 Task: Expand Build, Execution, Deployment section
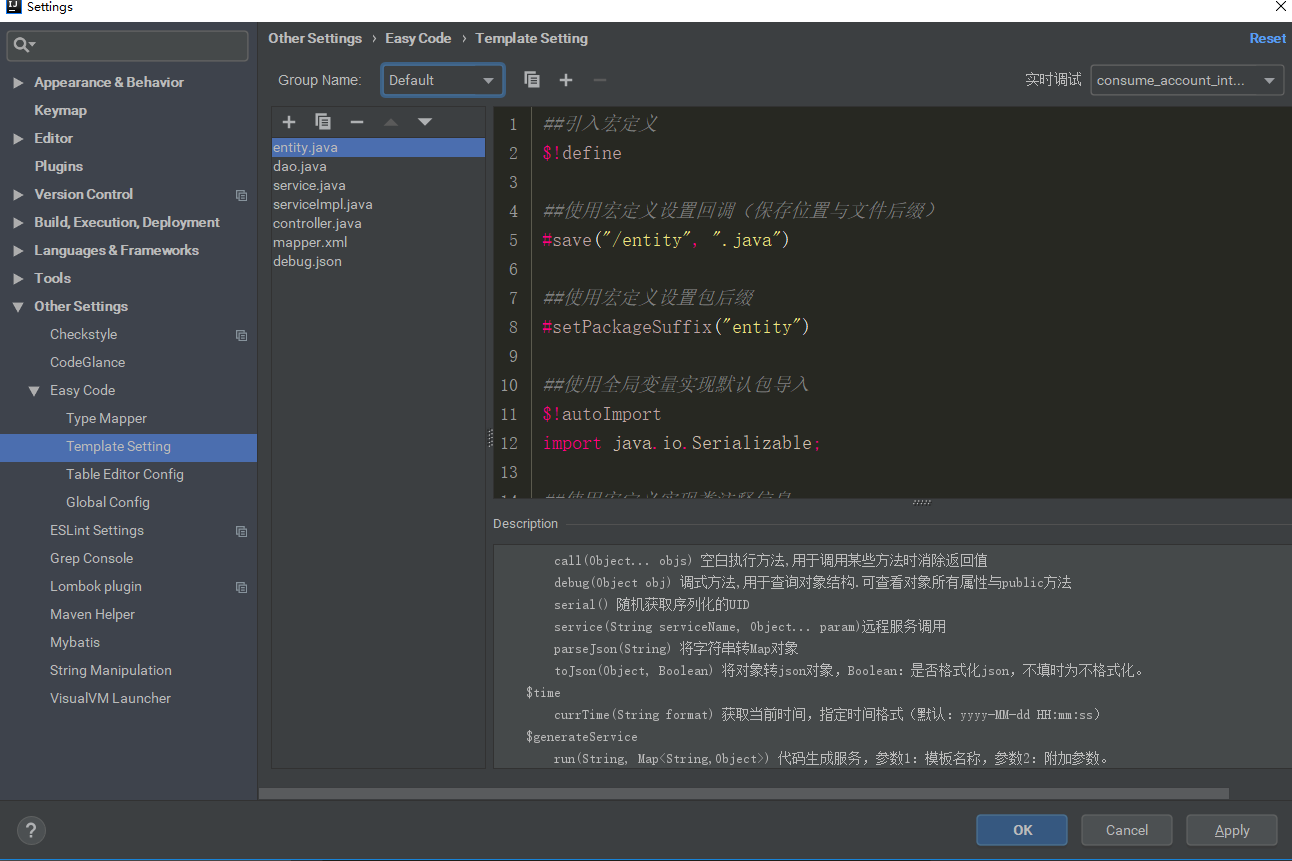pos(18,223)
